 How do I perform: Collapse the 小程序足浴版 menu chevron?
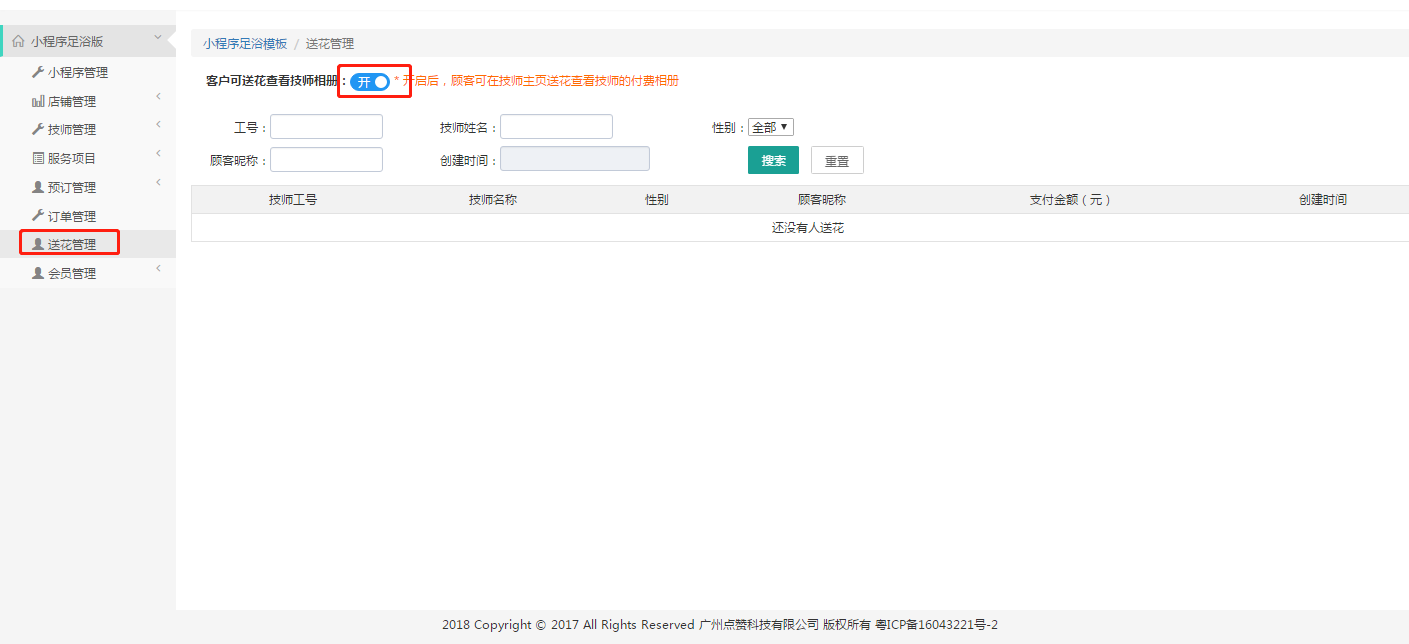pyautogui.click(x=157, y=38)
